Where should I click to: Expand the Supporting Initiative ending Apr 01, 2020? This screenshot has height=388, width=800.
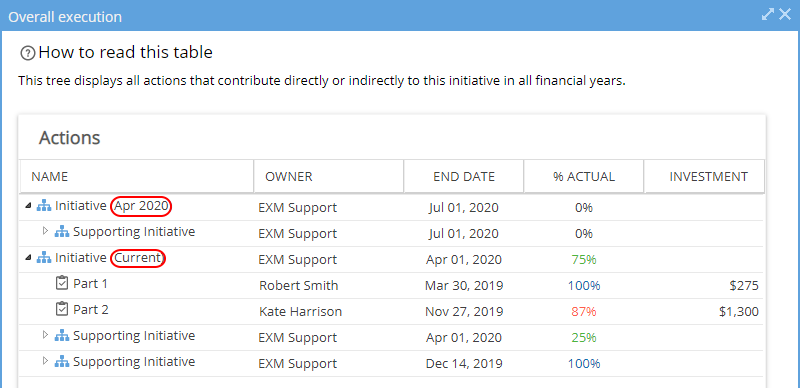(45, 335)
